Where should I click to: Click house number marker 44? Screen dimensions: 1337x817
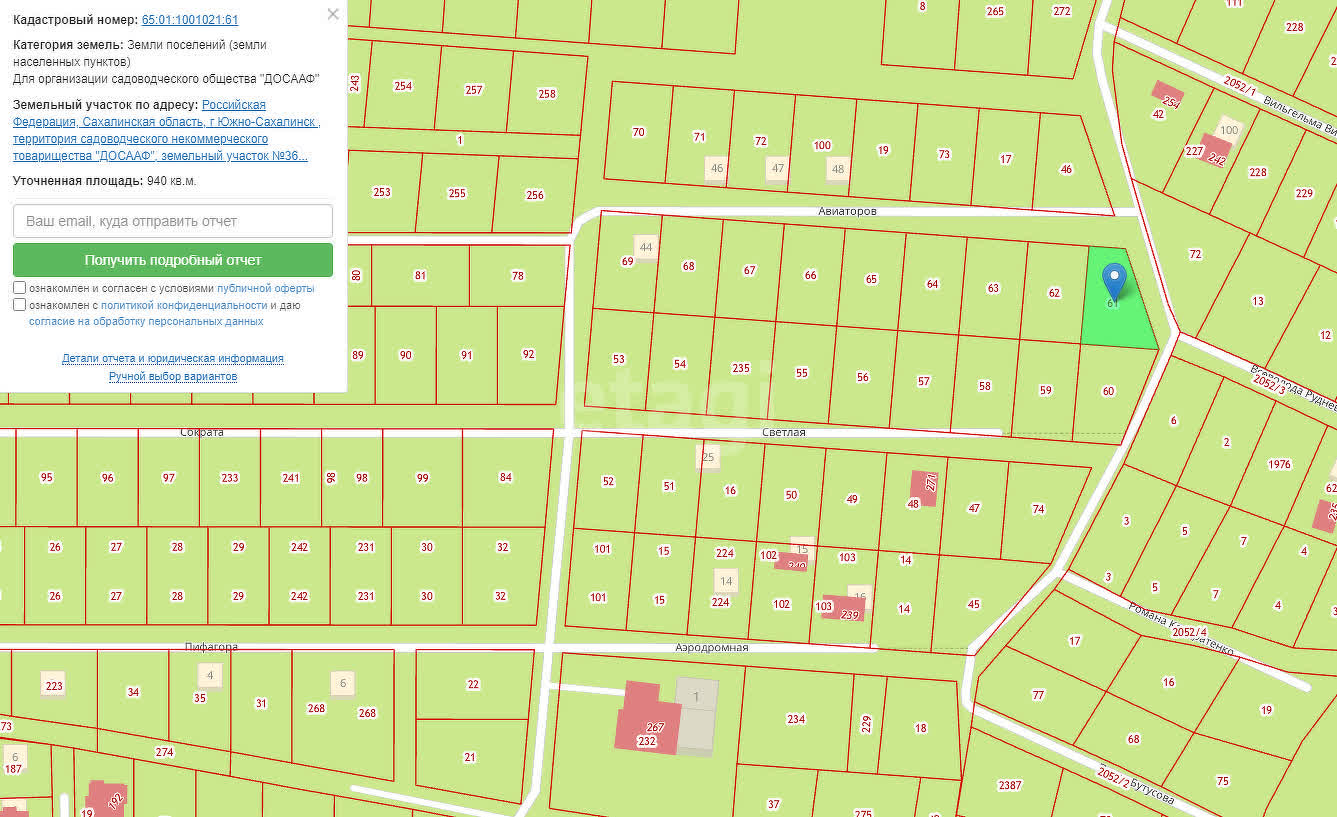pos(647,247)
